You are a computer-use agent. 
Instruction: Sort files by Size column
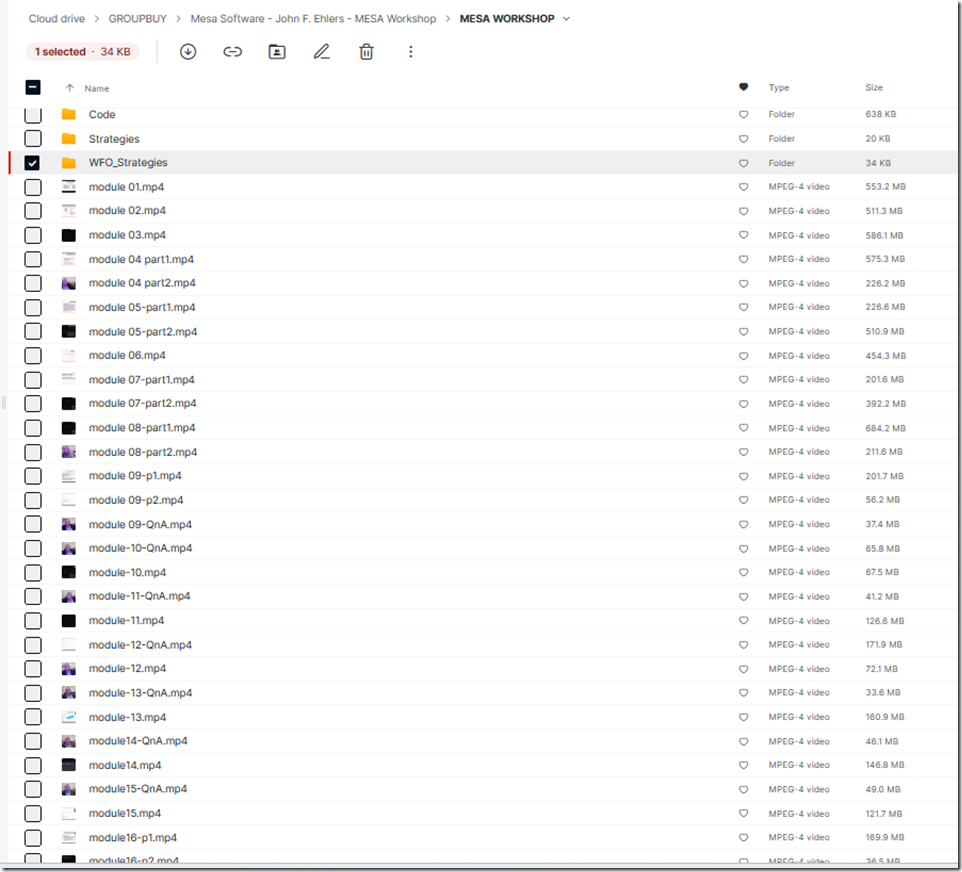point(874,88)
